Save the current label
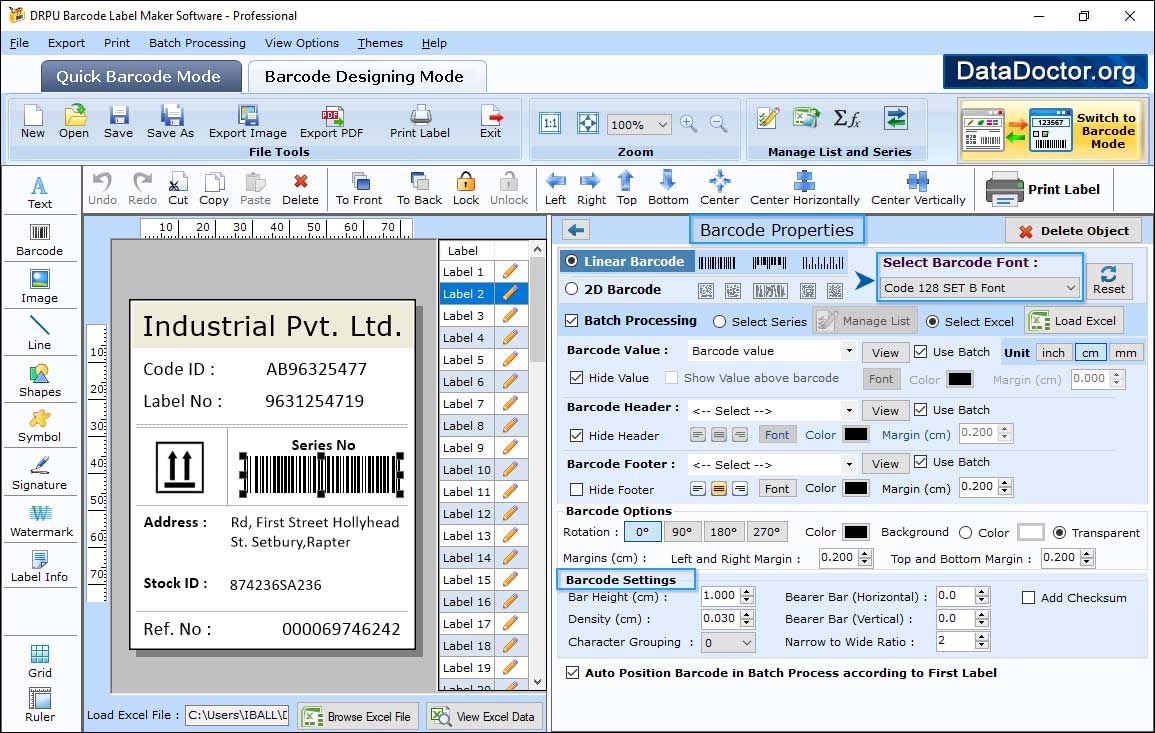The height and width of the screenshot is (733, 1155). coord(118,122)
